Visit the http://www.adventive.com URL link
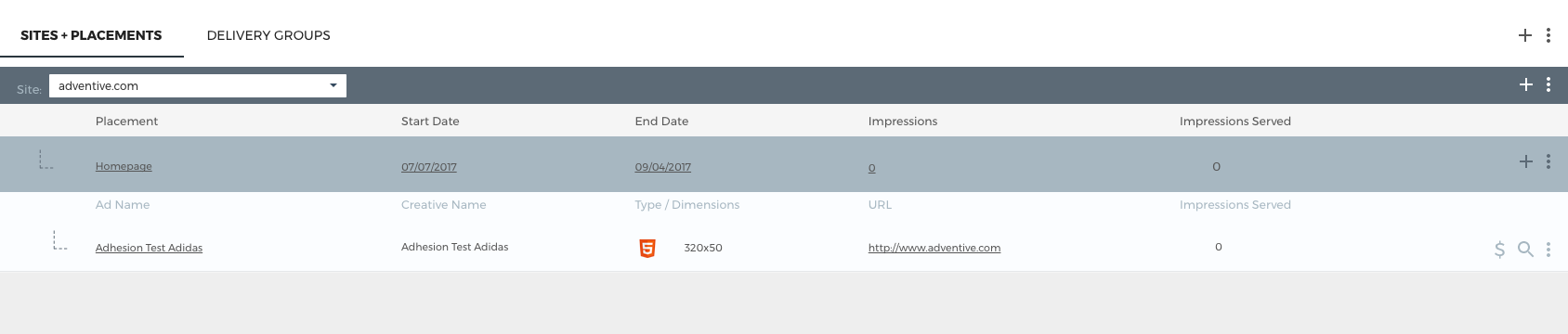 coord(934,248)
